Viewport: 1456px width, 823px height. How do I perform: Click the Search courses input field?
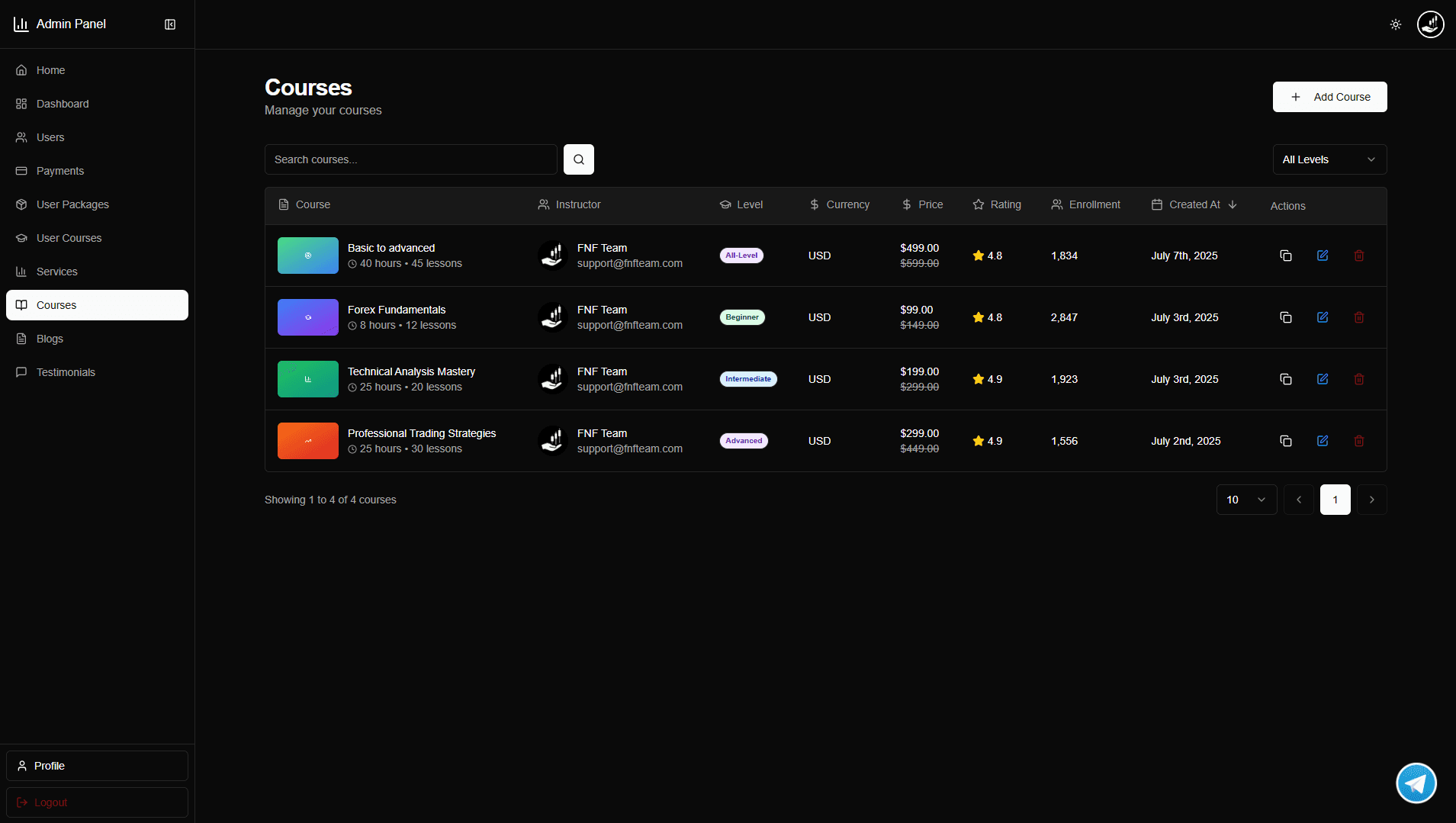411,159
